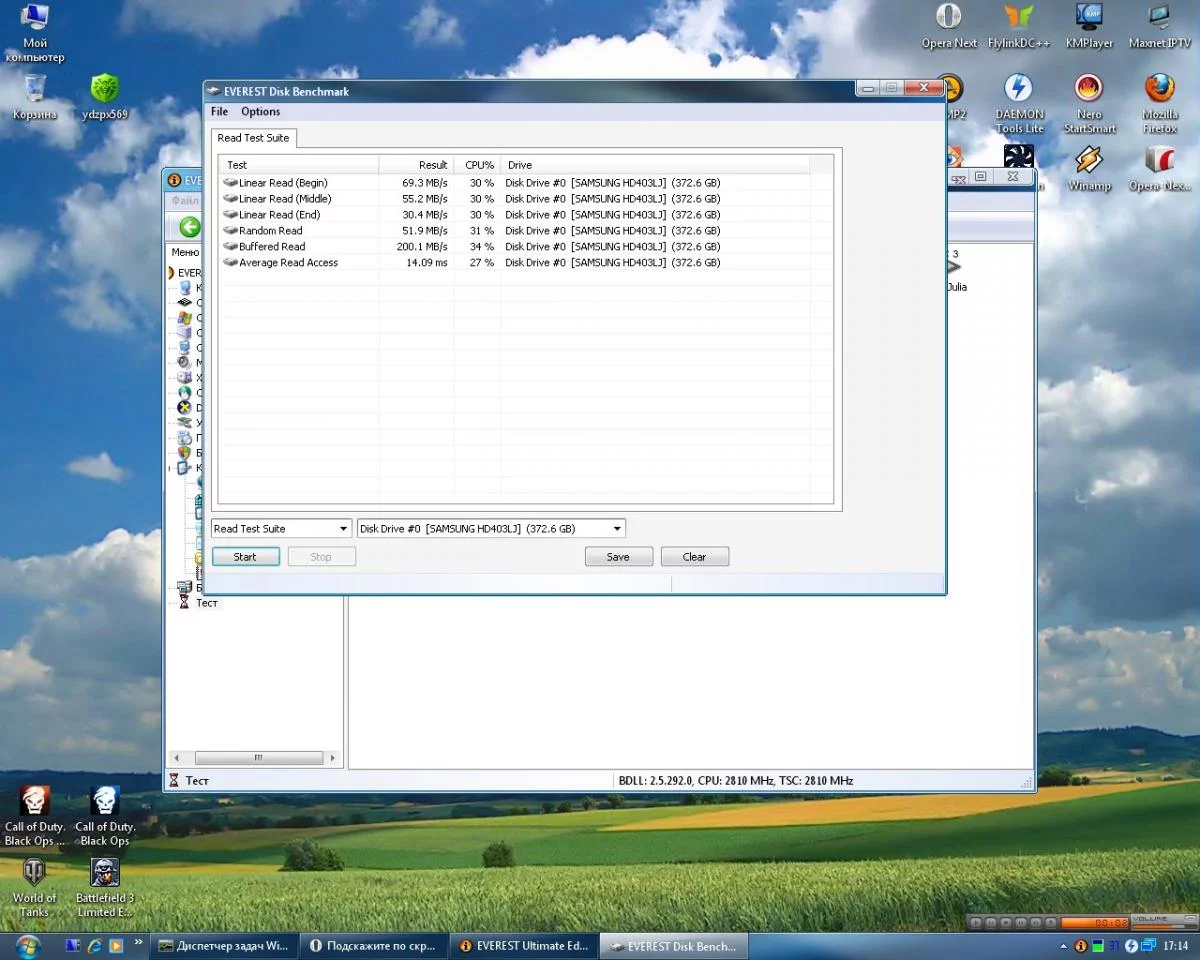Click the Drive column header

[655, 165]
